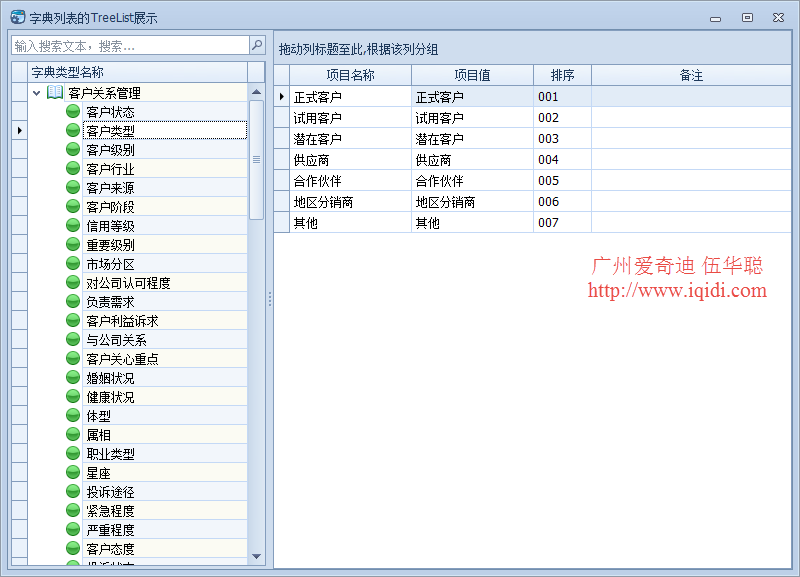Select the 客户来源 tree item
The width and height of the screenshot is (800, 577).
[165, 187]
